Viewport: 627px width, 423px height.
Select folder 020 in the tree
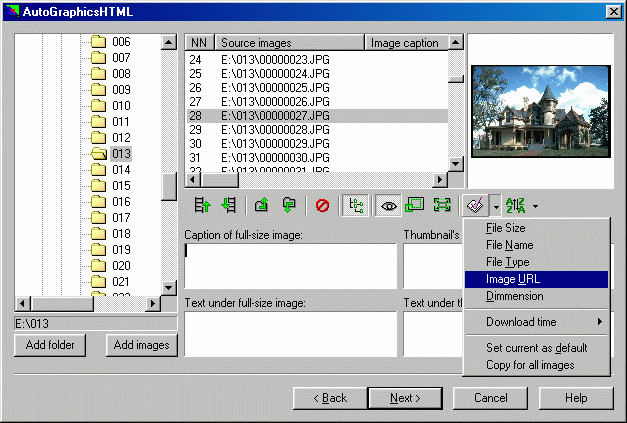(x=121, y=265)
